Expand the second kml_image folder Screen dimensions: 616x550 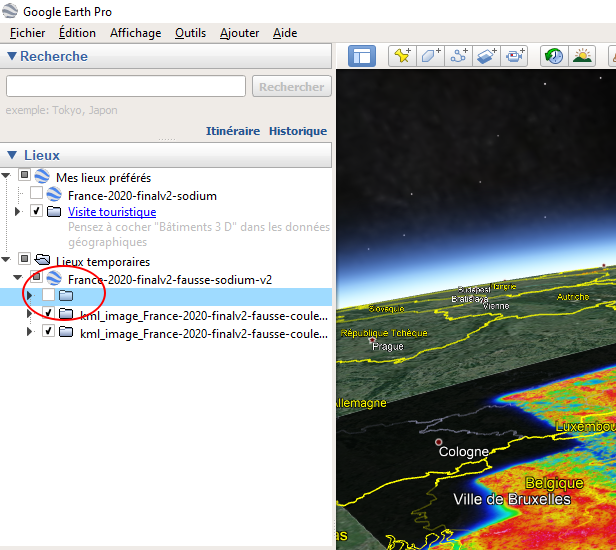29,332
